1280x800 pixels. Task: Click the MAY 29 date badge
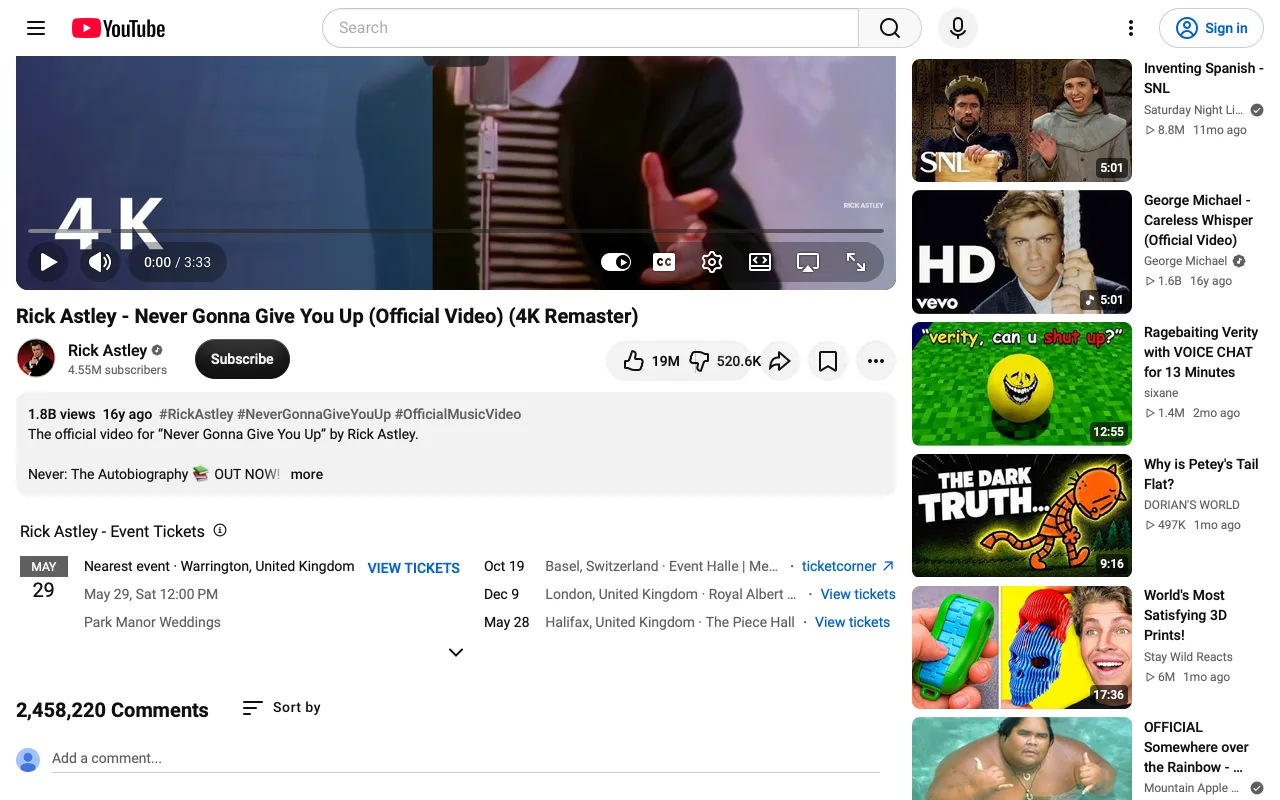point(44,579)
